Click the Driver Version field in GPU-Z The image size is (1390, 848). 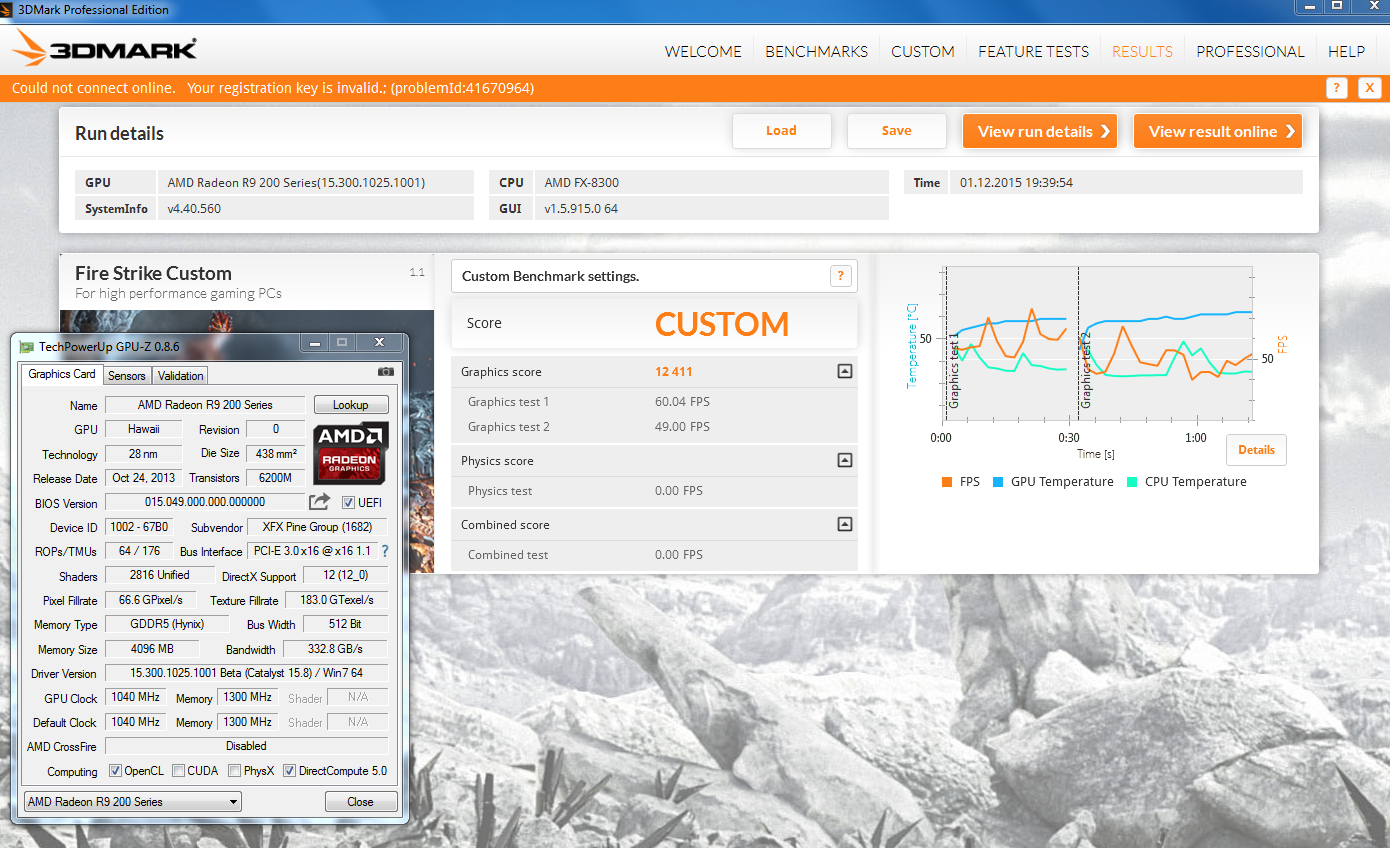[246, 673]
